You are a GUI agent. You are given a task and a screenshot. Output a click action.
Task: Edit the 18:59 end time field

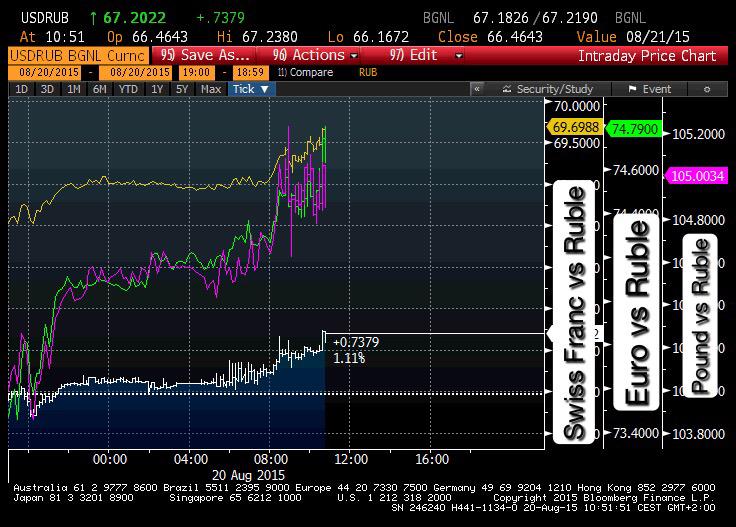click(250, 72)
